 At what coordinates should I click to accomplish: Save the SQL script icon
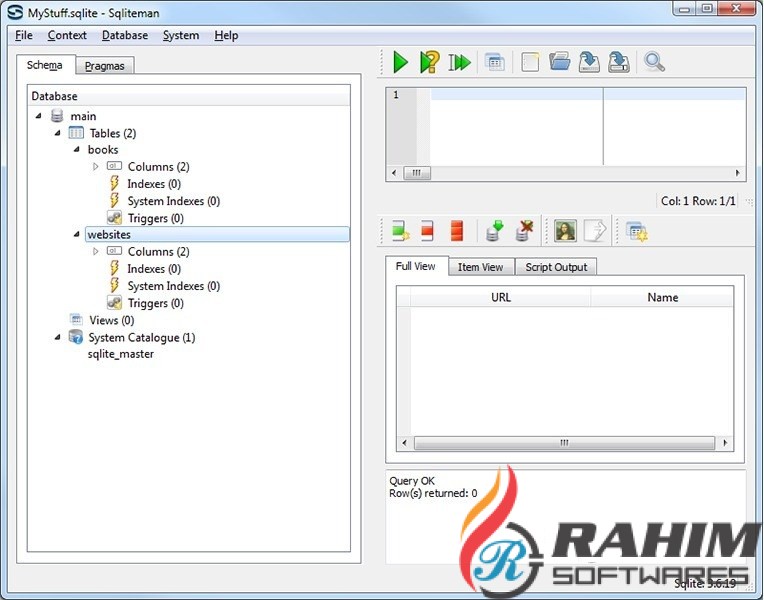point(589,62)
